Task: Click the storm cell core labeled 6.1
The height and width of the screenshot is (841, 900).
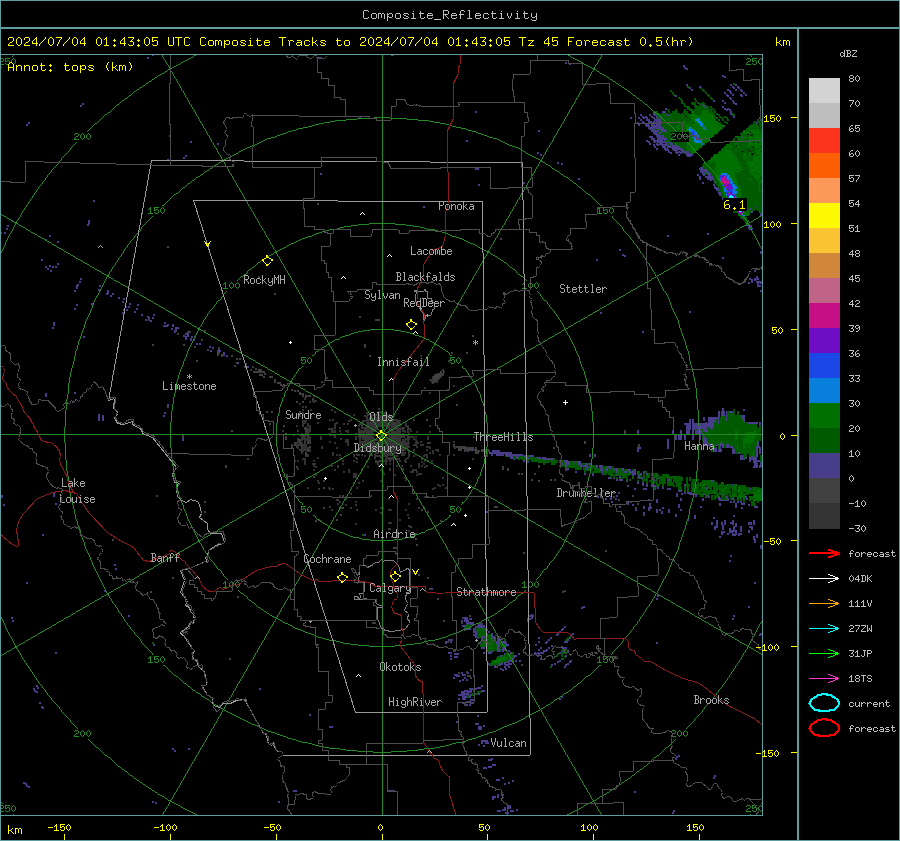Action: (727, 184)
